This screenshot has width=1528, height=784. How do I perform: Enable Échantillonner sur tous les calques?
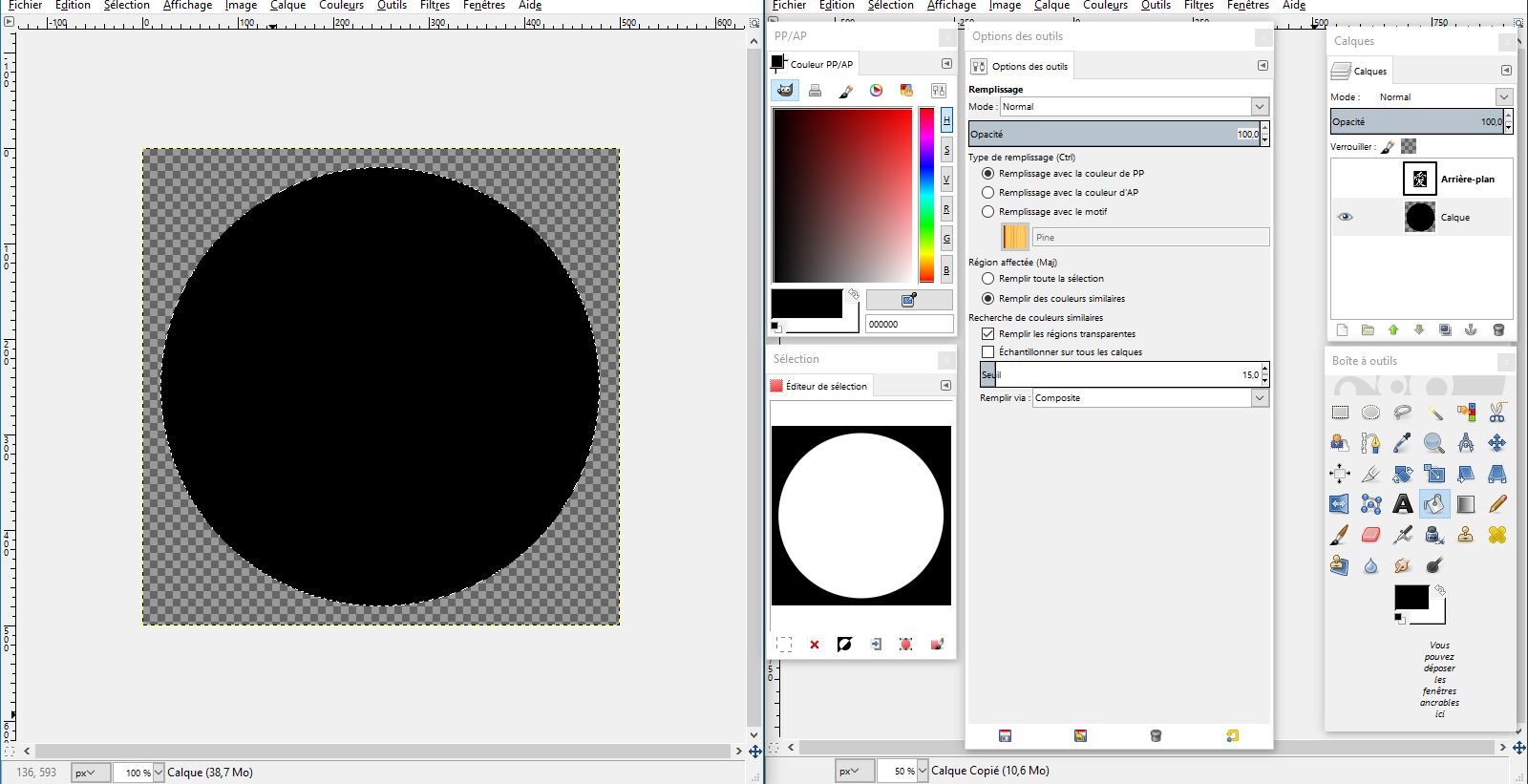point(988,352)
